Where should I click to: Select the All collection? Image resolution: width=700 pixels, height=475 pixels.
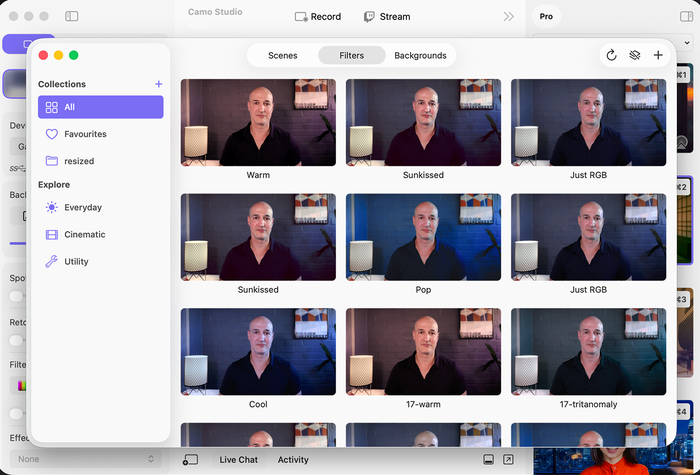coord(100,107)
